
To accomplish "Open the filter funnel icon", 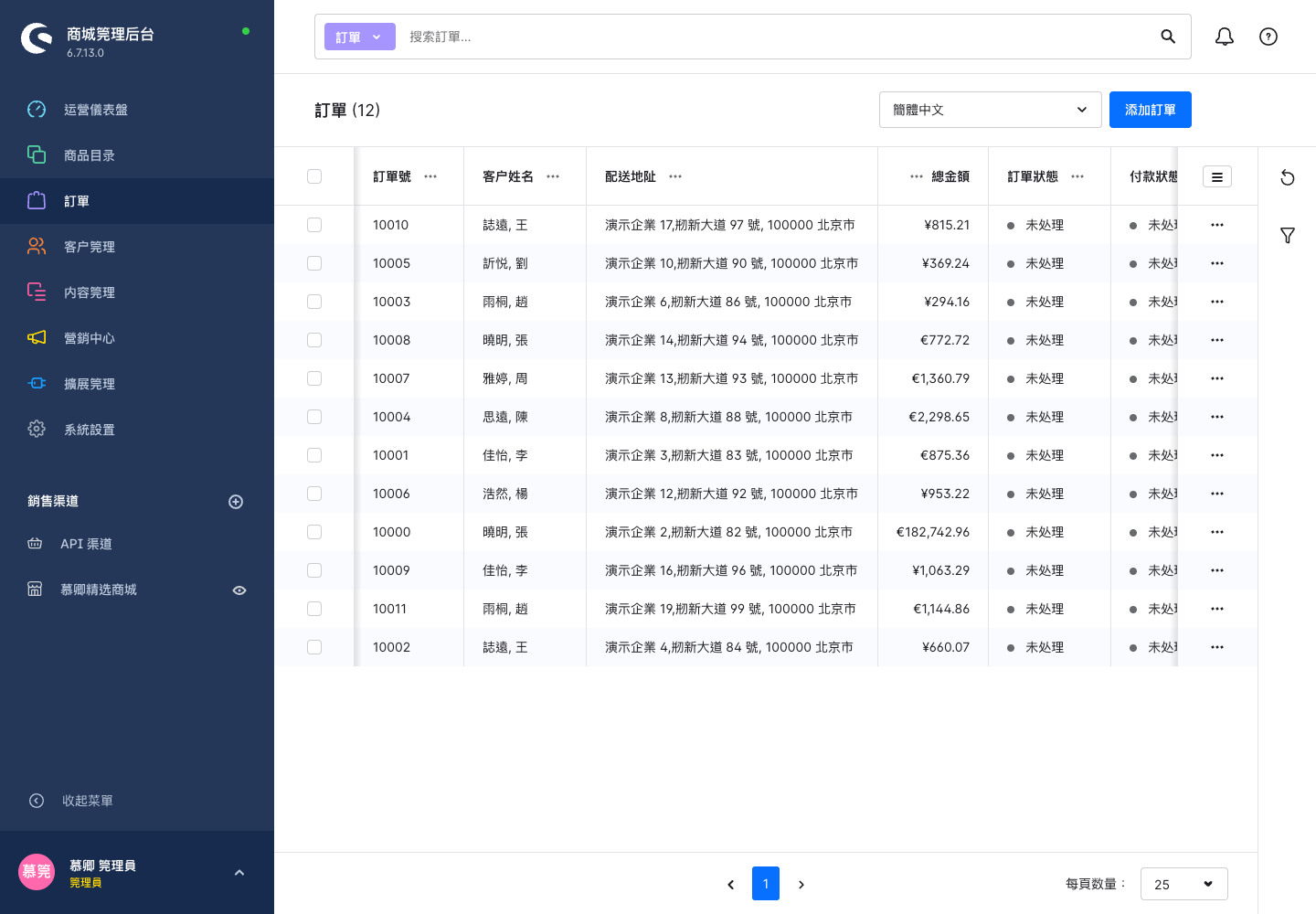I will (1288, 236).
